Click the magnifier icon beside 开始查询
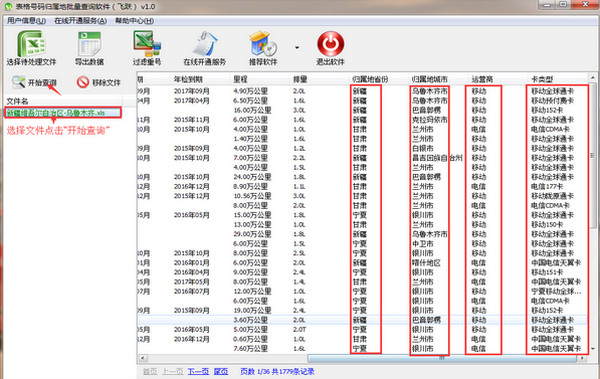Viewport: 600px width, 379px height. [x=18, y=82]
